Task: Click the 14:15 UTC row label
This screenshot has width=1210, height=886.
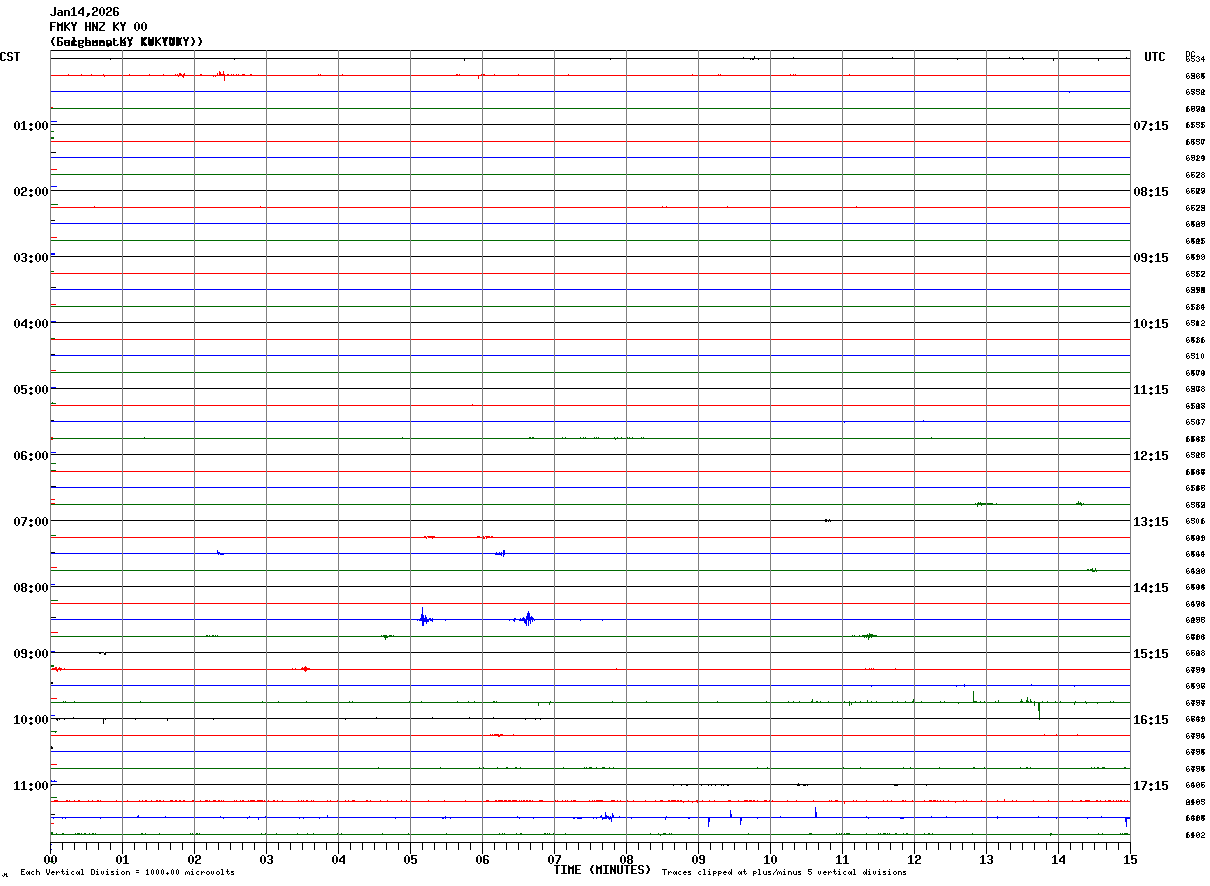Action: click(1151, 588)
